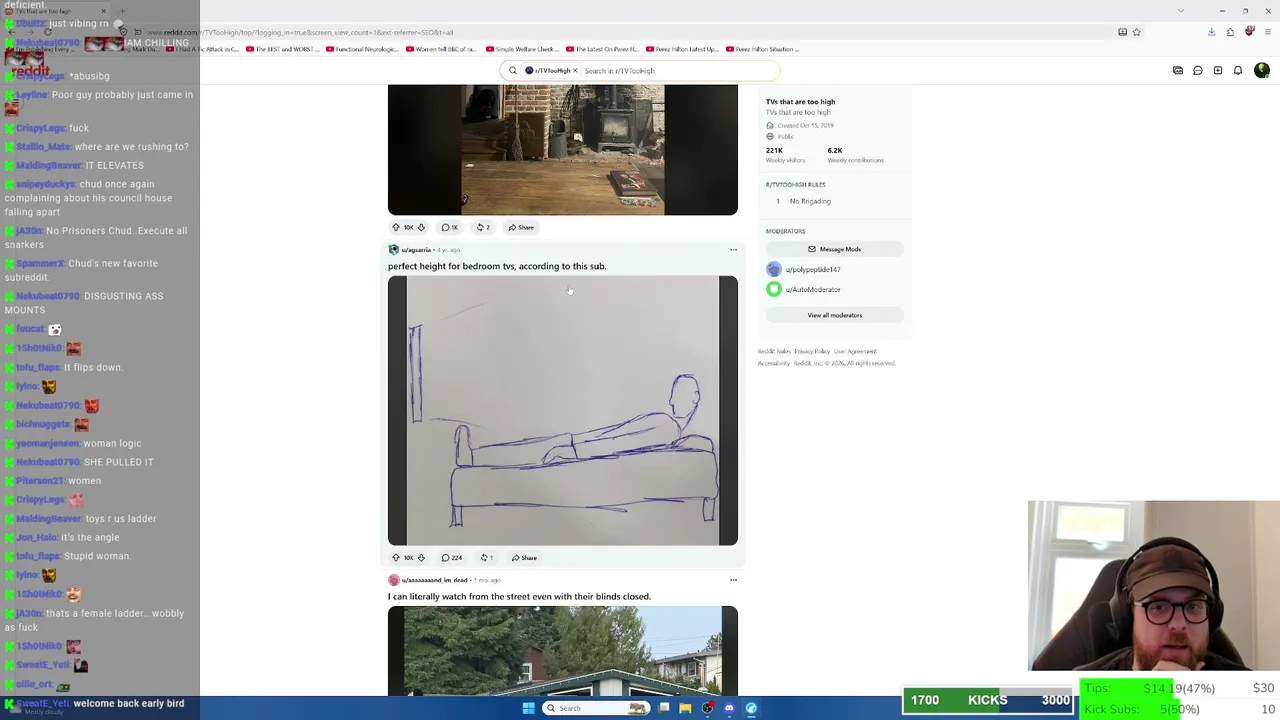Screen dimensions: 1280x720
Task: Click the Windows taskbar Search box
Action: point(596,708)
